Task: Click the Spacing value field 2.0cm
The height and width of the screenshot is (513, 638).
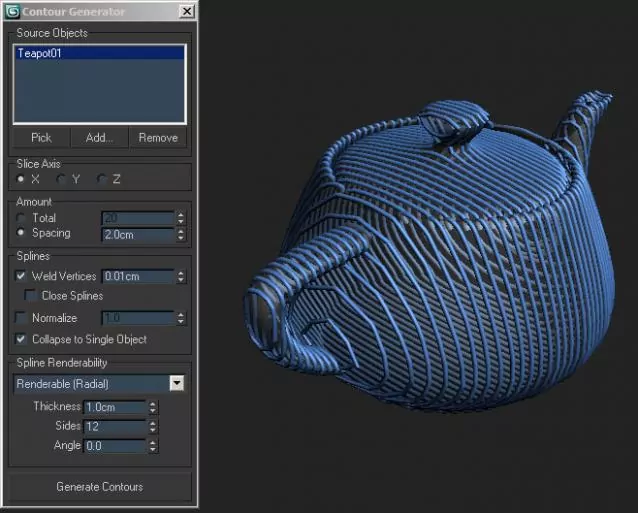Action: click(x=137, y=234)
